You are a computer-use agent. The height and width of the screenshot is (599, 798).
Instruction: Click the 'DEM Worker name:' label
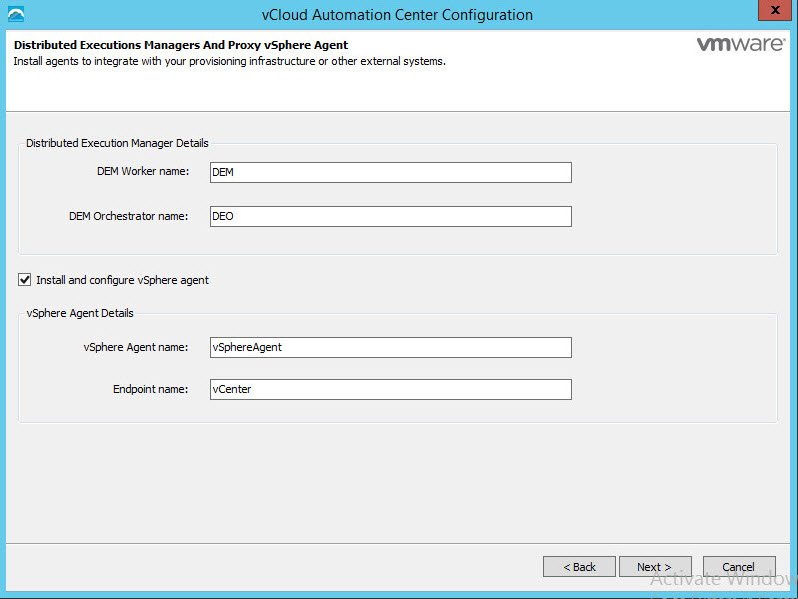[142, 172]
